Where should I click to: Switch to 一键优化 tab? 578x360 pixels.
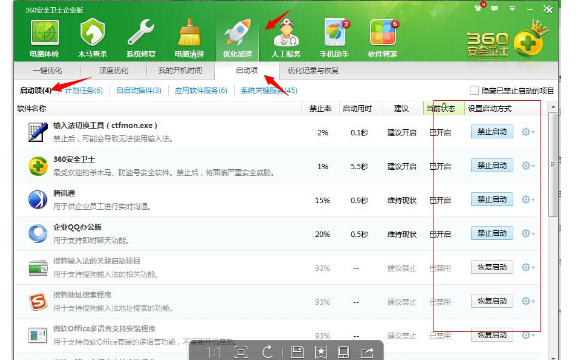tap(47, 71)
